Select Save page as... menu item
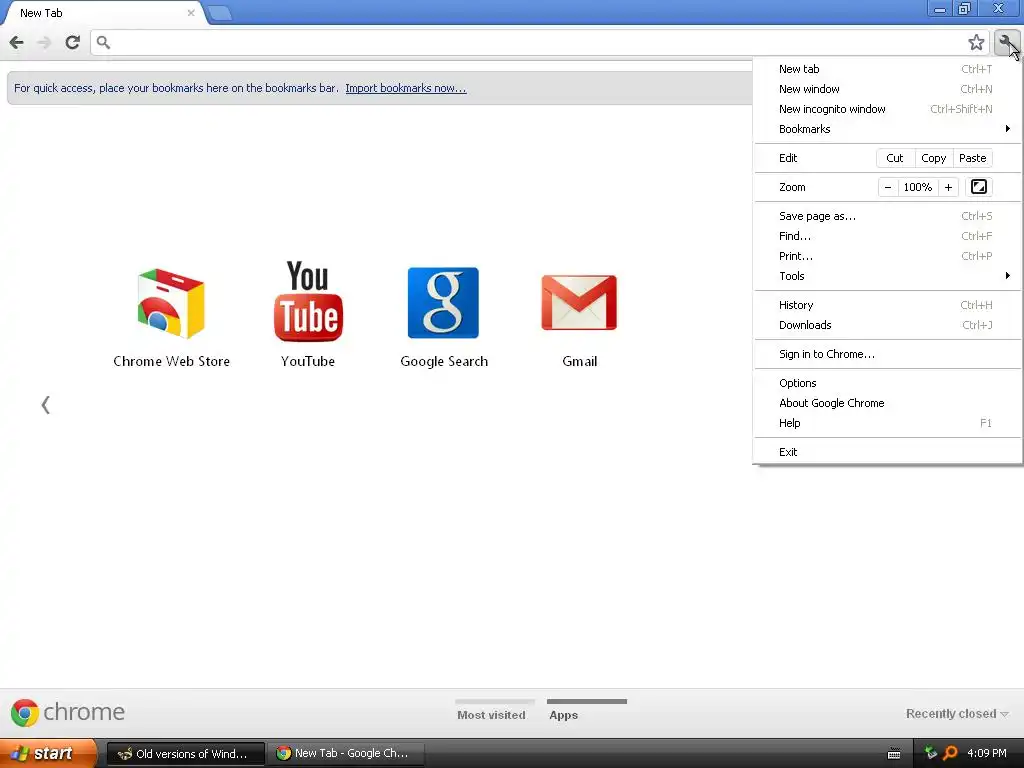Screen dimensions: 1024x768 click(888, 216)
